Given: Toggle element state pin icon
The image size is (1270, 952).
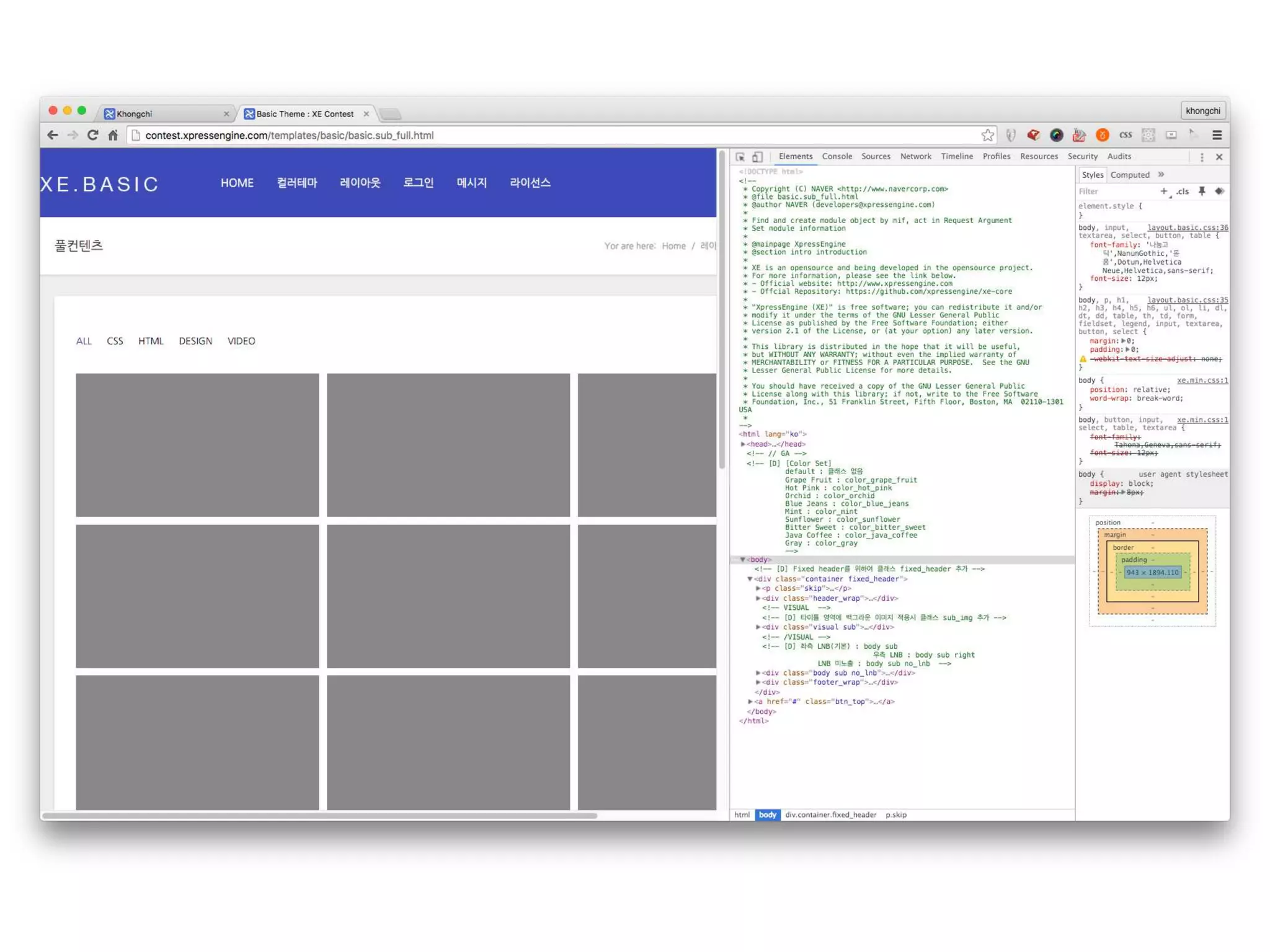Looking at the screenshot, I should click(x=1202, y=192).
